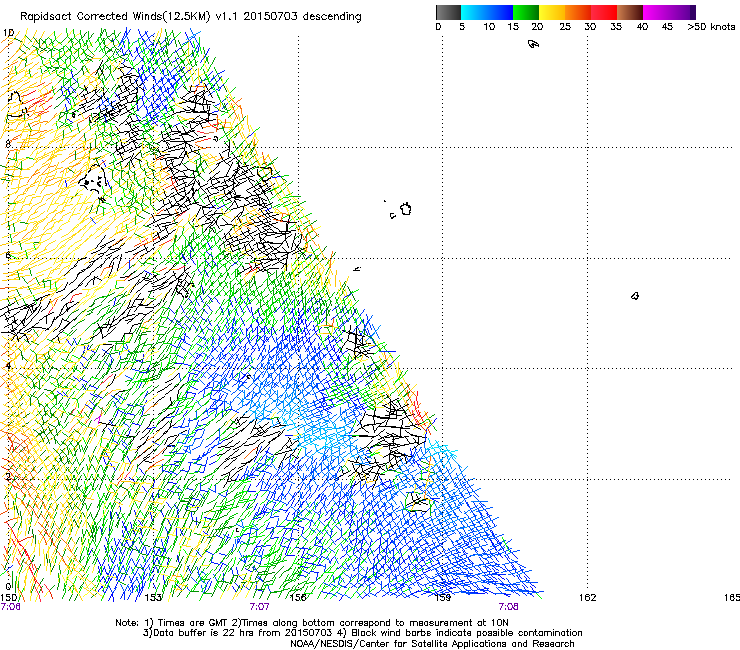740x650 pixels.
Task: Click the '156' longitude axis label
Action: (x=298, y=598)
